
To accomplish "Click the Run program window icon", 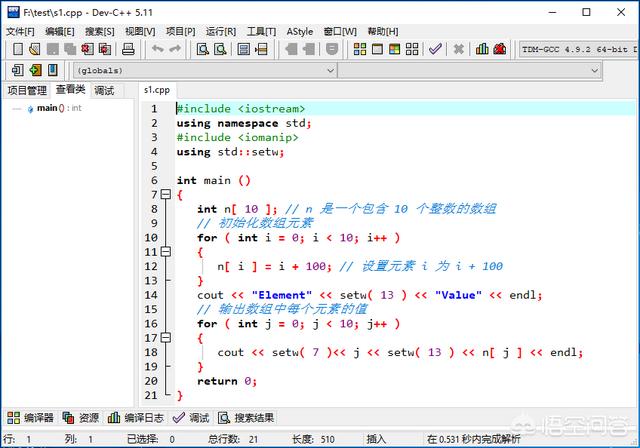I will point(377,49).
